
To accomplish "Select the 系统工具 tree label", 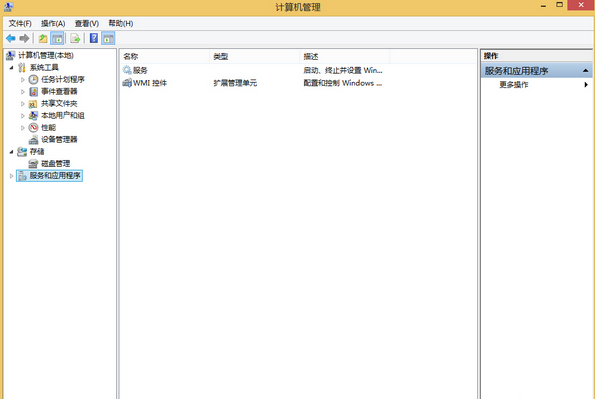I will point(44,68).
